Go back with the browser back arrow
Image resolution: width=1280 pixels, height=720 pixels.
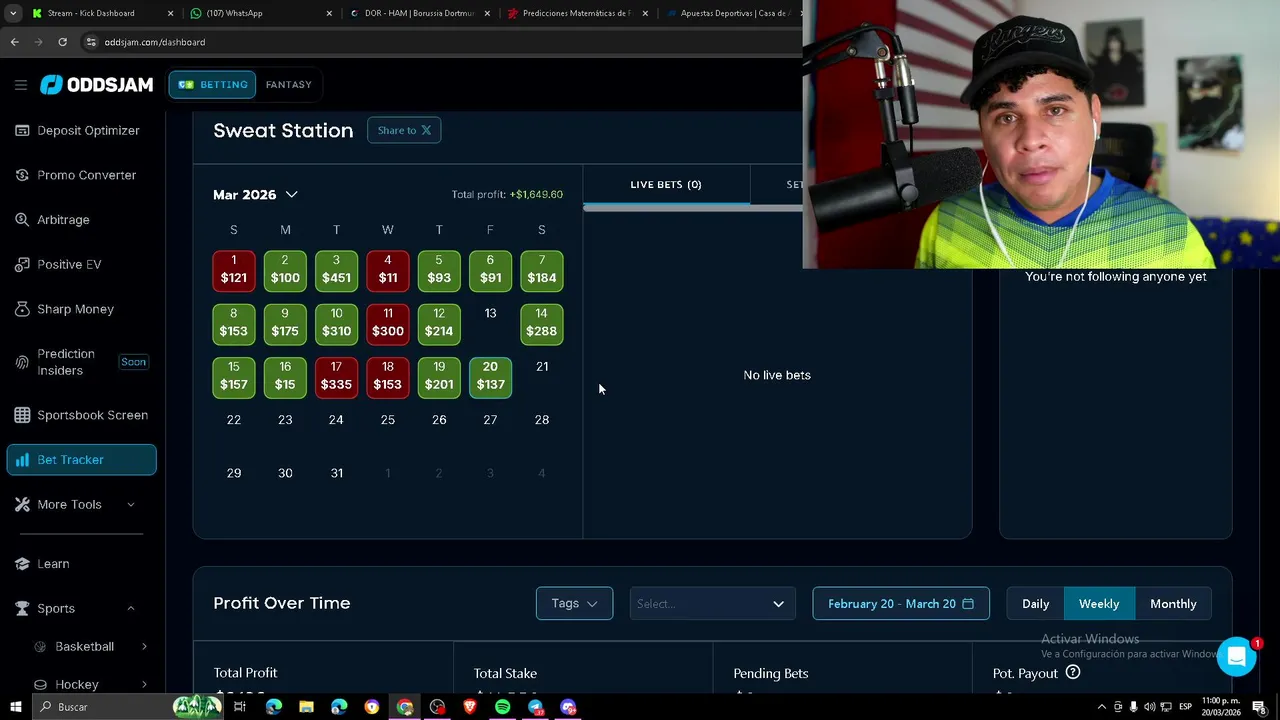click(x=14, y=42)
